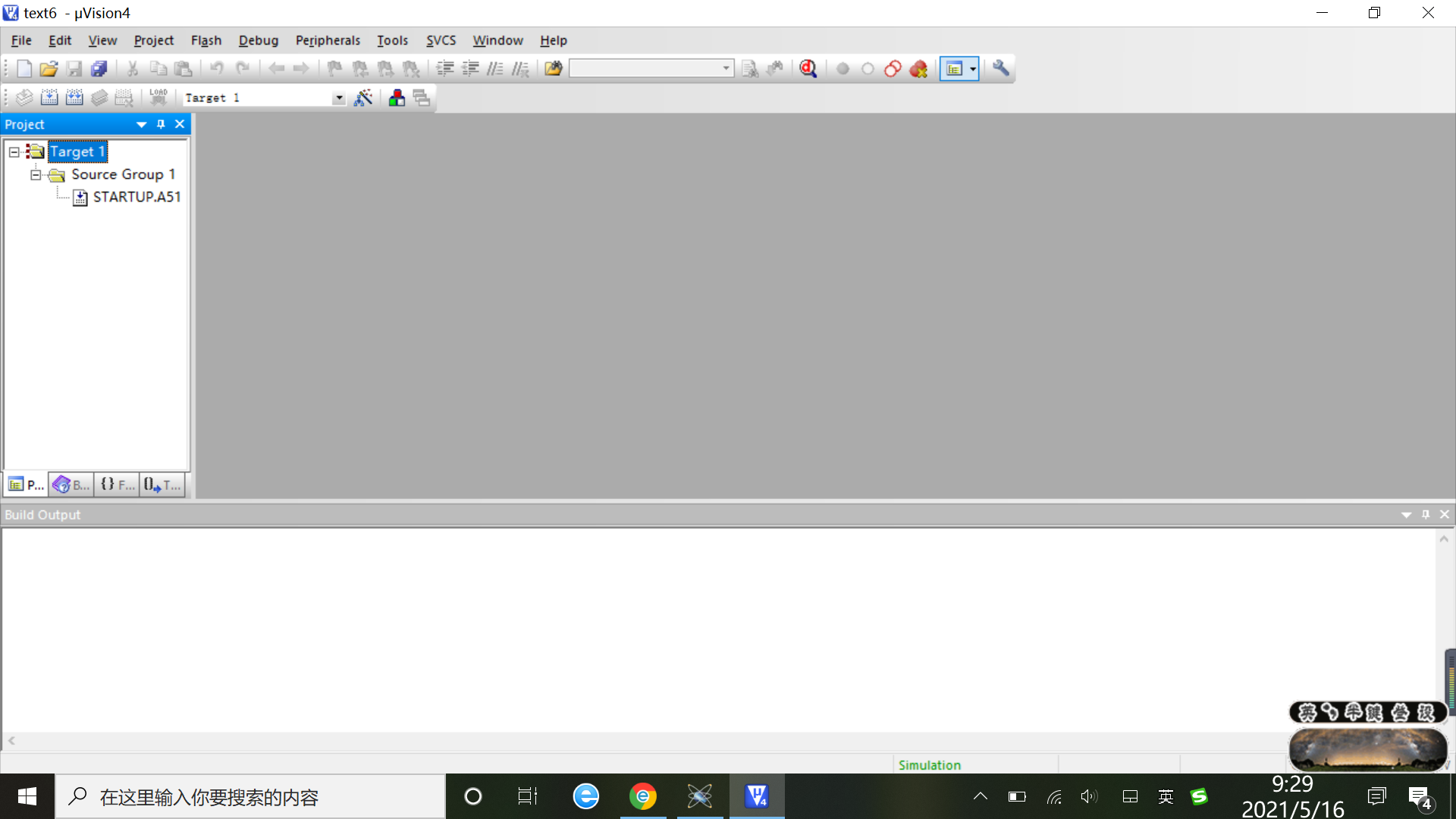This screenshot has width=1456, height=819.
Task: Click the New file icon
Action: point(24,69)
